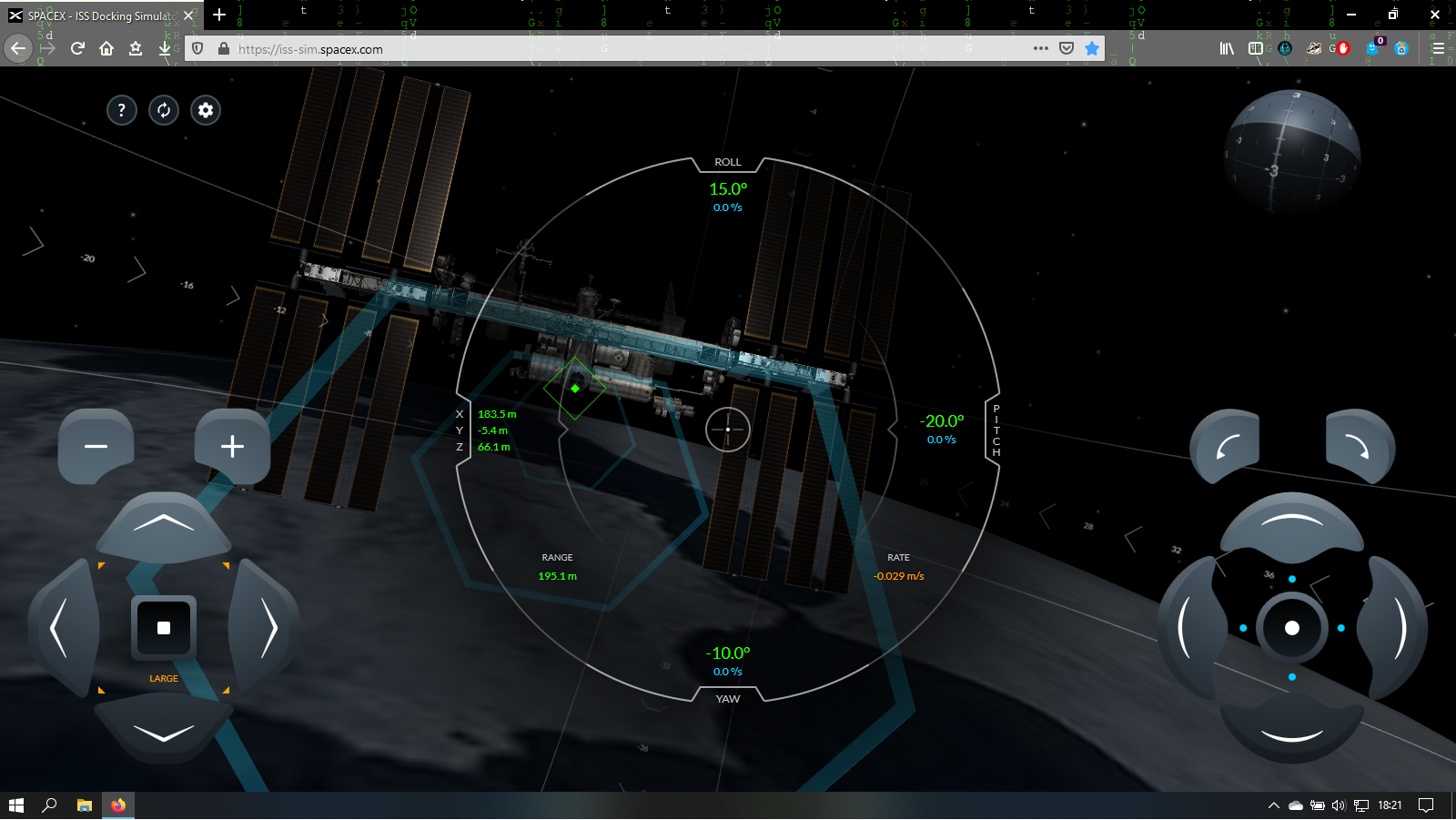Open the volume control in tray
1456x820 pixels.
[1338, 805]
